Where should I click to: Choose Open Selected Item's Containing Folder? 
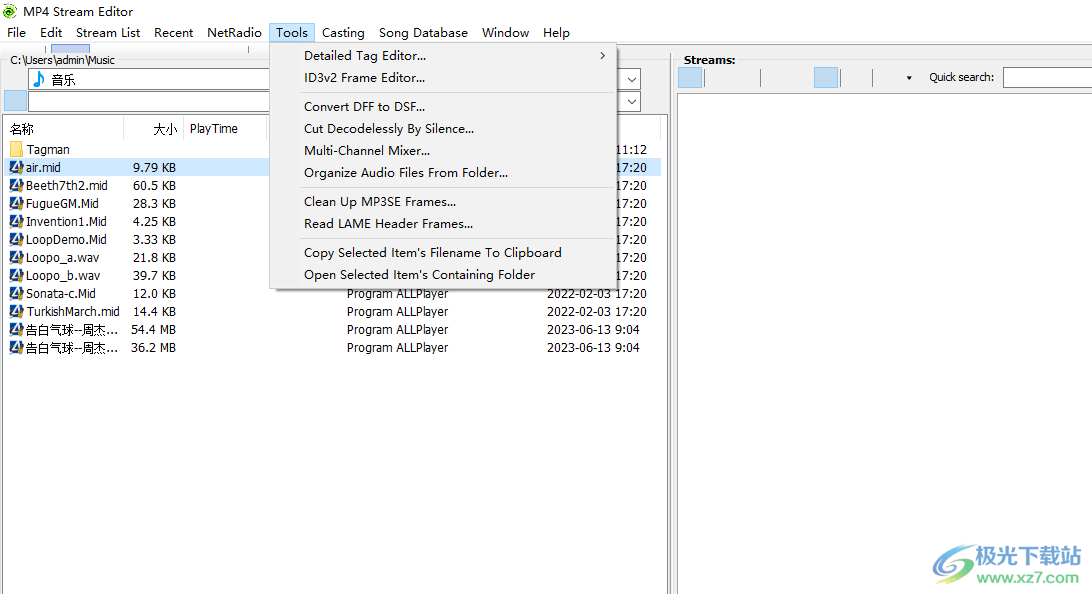tap(442, 274)
